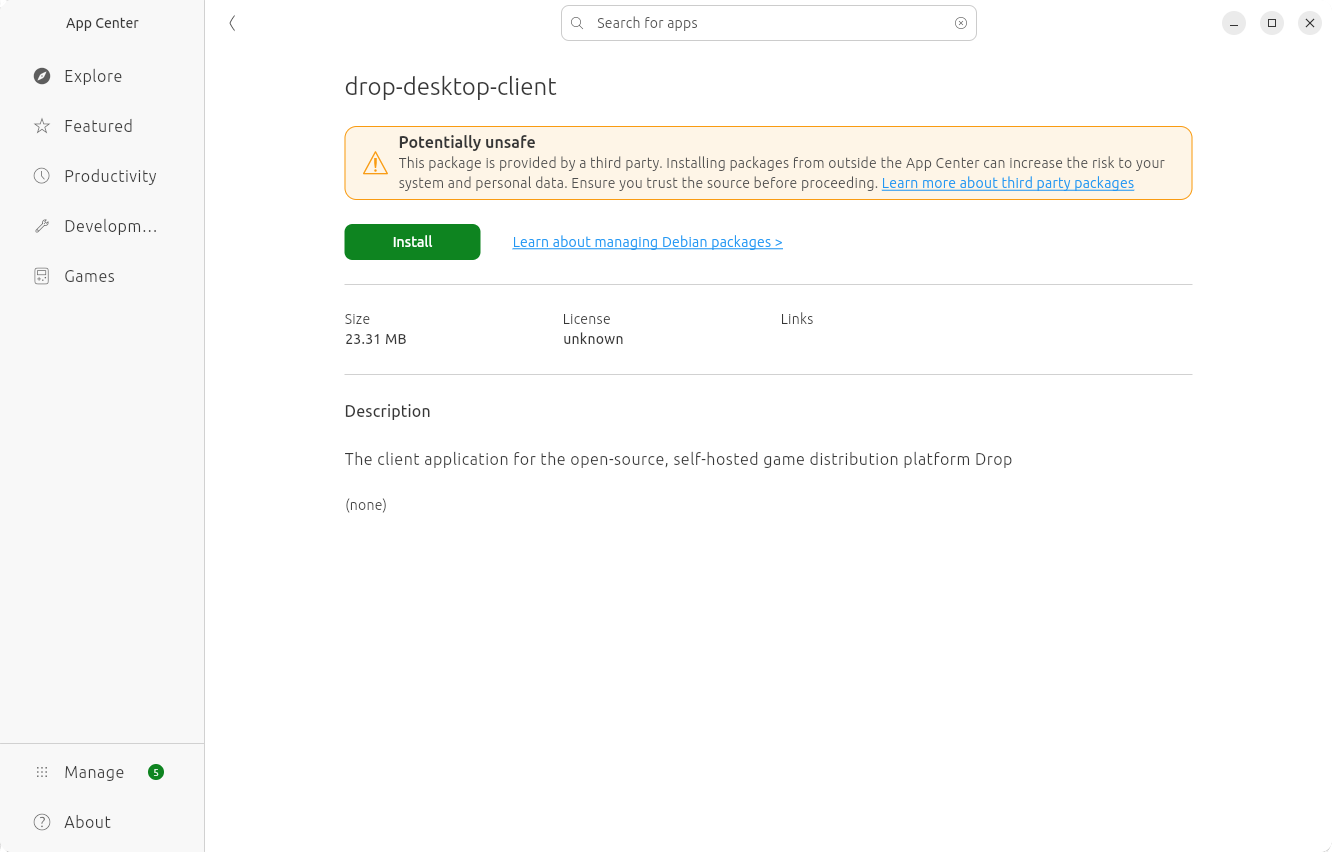
Task: Expand the Development sidebar entry
Action: click(110, 225)
